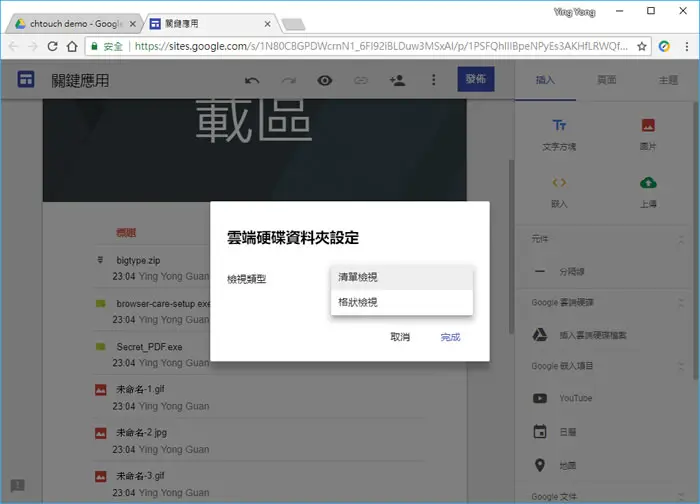Switch to the 主題 tab

668,80
